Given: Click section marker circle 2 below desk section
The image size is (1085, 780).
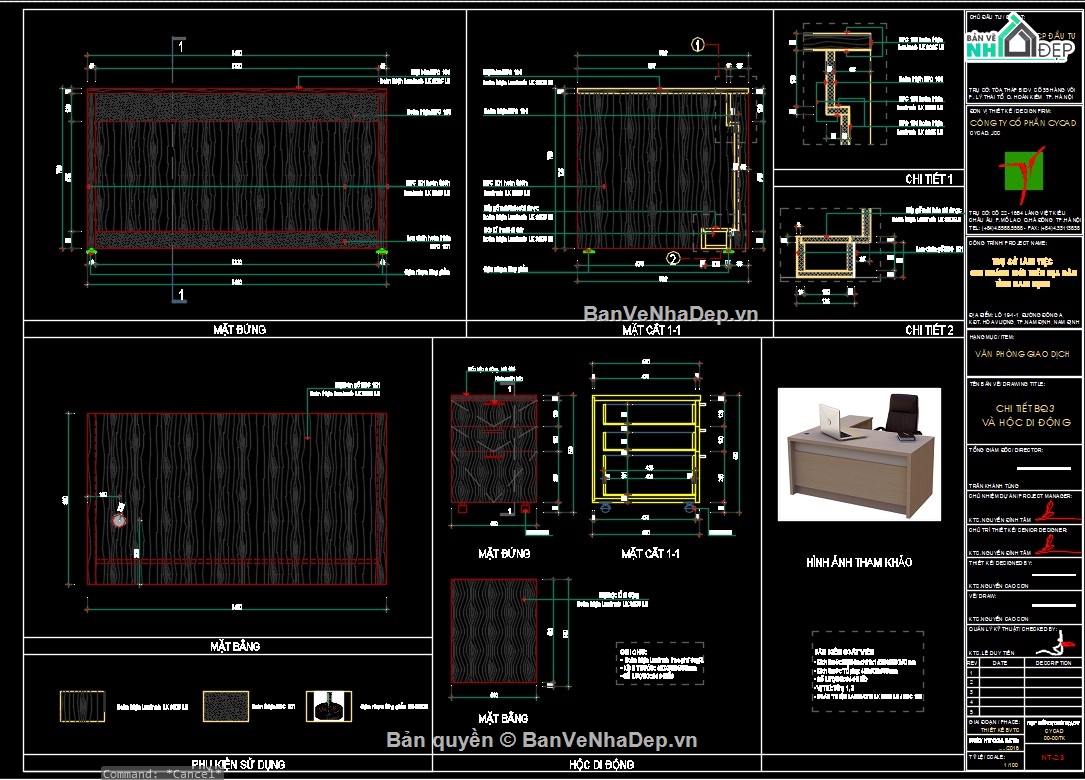Looking at the screenshot, I should click(673, 258).
